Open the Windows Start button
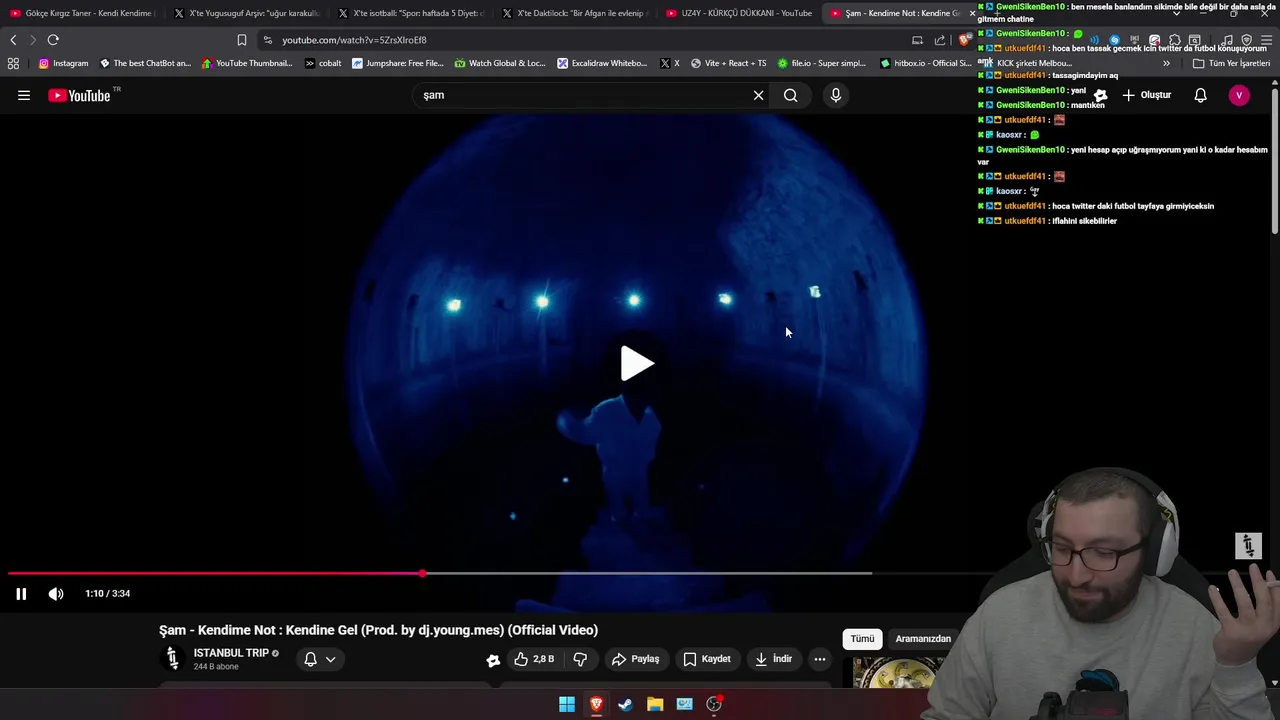The width and height of the screenshot is (1280, 720). [x=567, y=704]
